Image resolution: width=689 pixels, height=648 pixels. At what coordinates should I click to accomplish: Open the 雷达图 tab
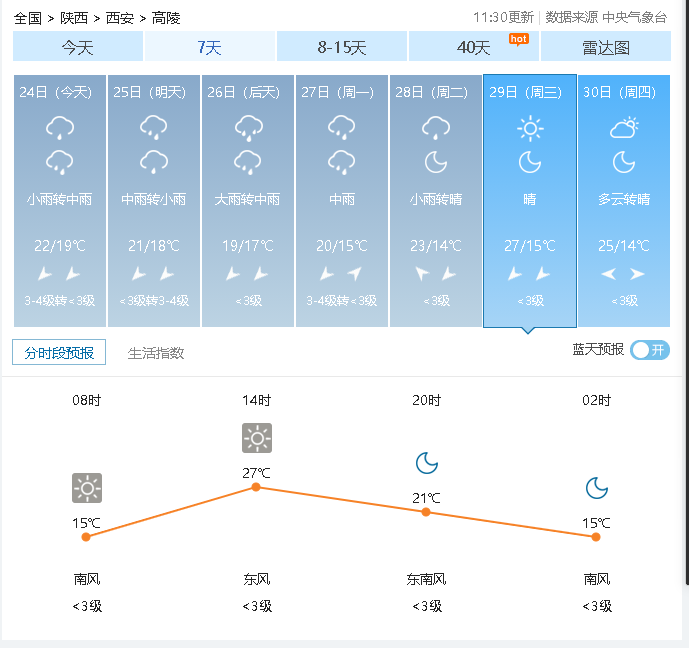point(606,46)
